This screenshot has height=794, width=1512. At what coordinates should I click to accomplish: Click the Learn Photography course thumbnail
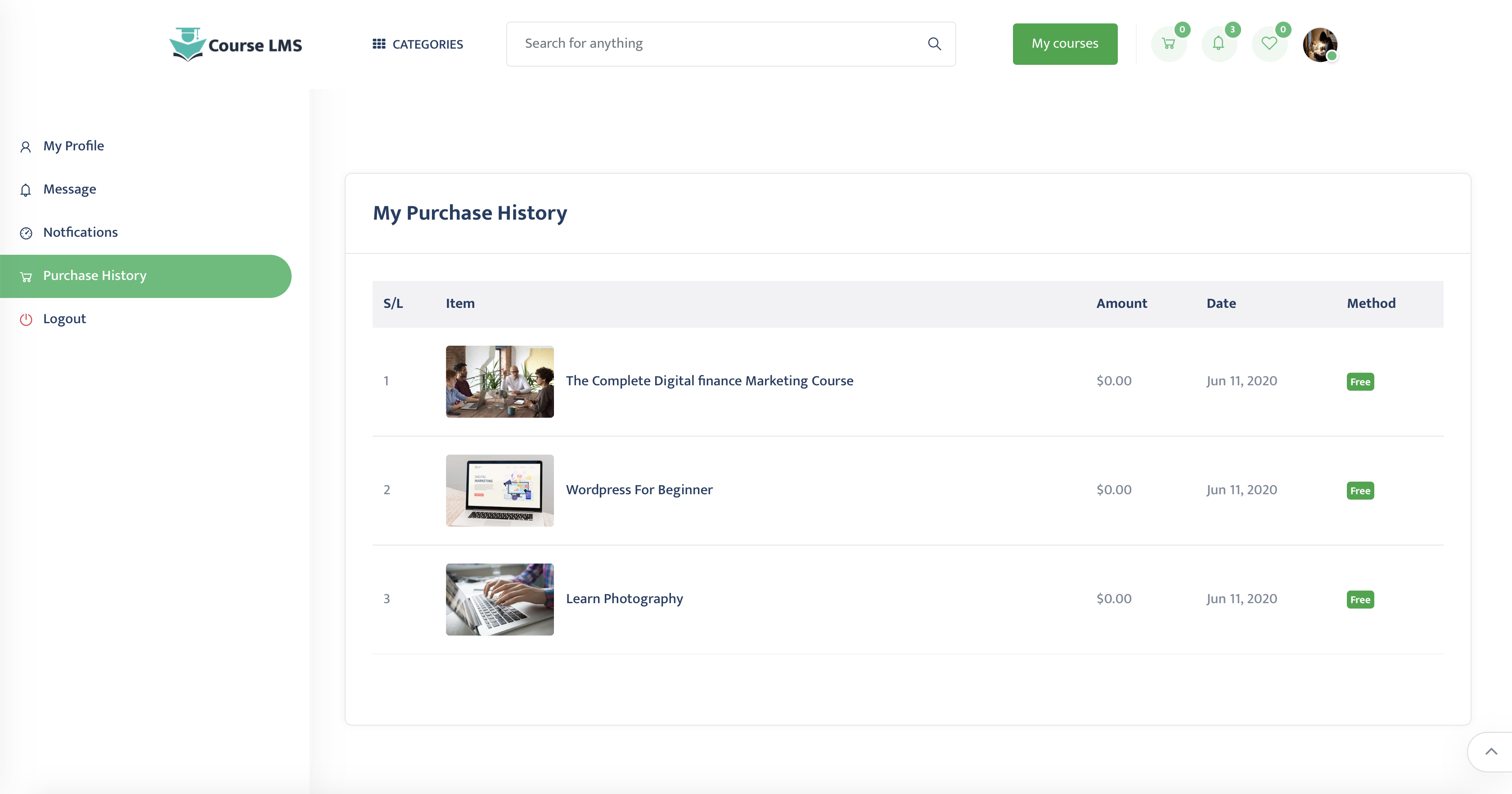[499, 599]
